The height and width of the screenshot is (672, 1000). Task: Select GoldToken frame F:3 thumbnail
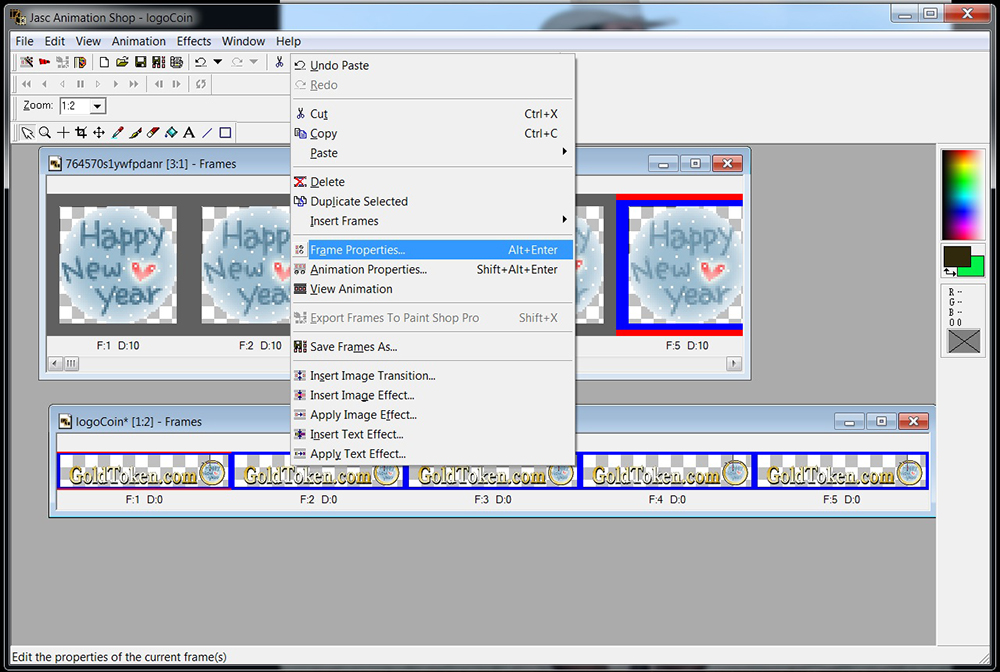(x=493, y=471)
